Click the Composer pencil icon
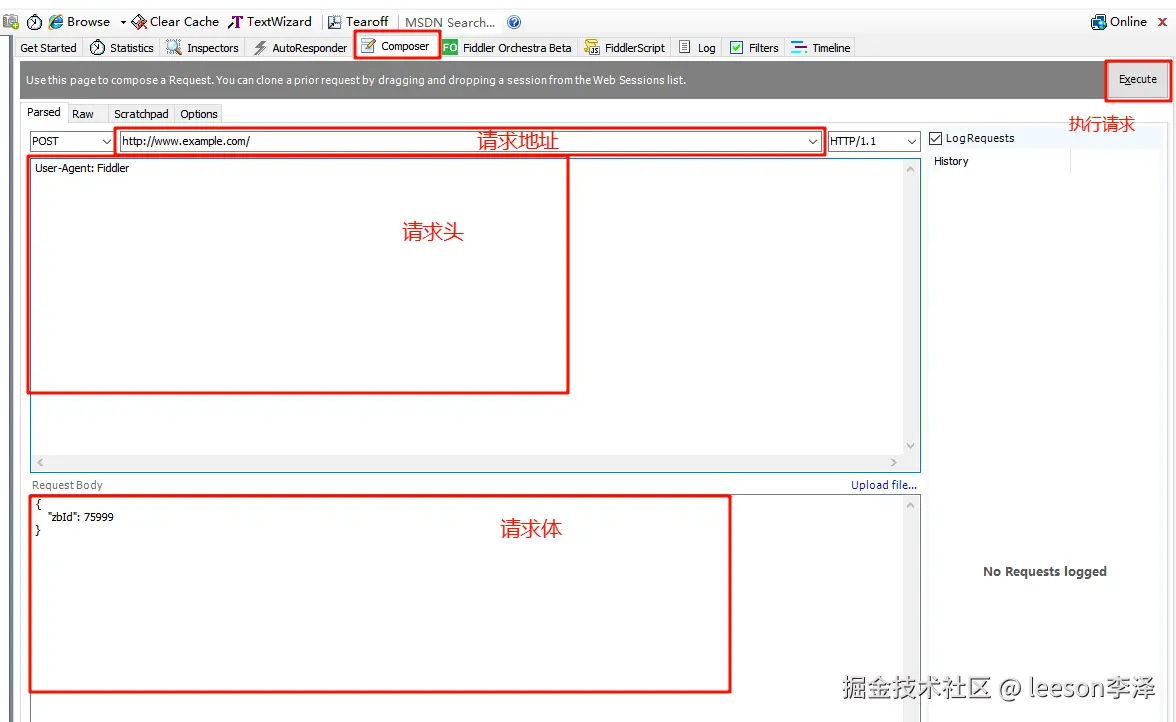 (368, 46)
